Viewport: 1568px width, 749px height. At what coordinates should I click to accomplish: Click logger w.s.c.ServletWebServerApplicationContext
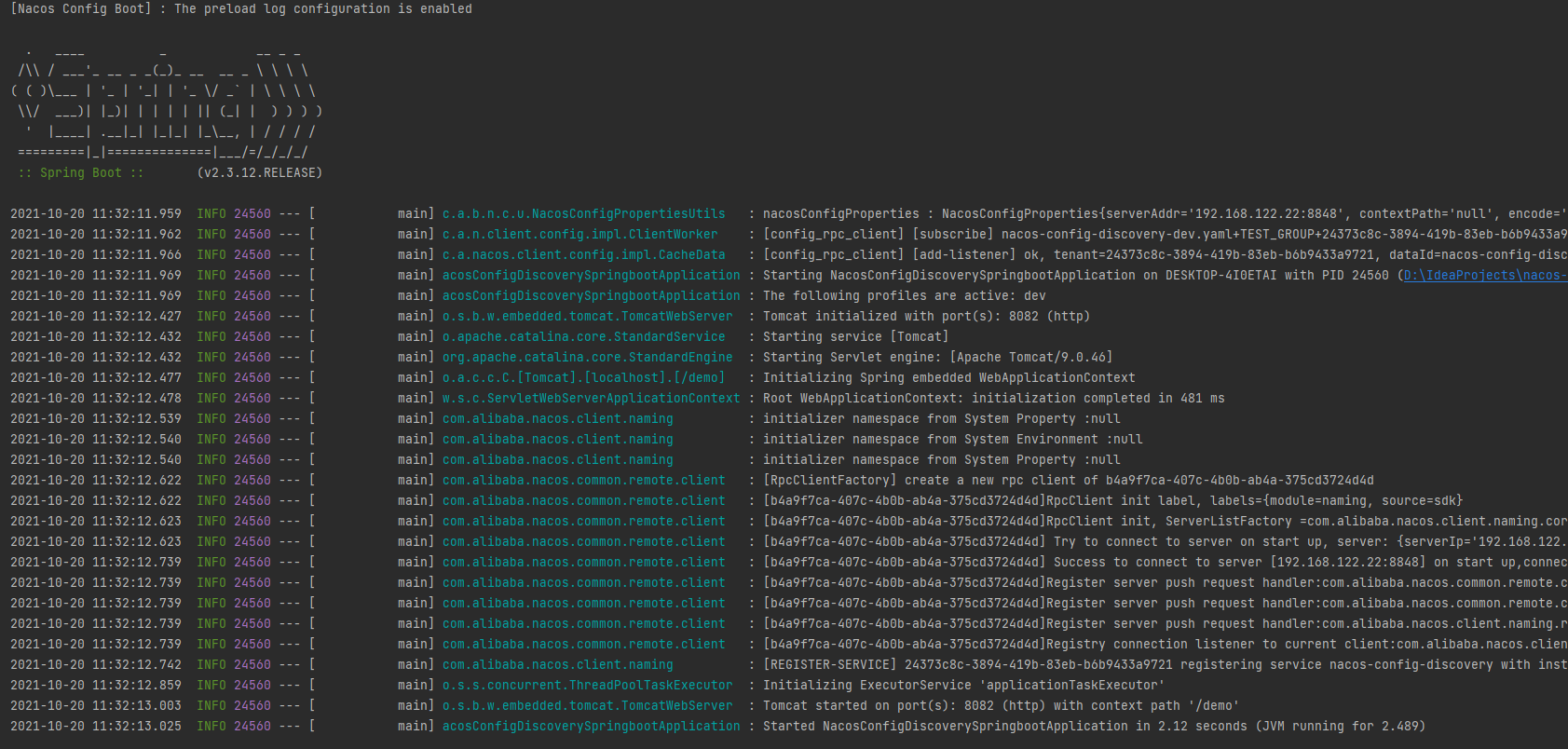coord(592,398)
